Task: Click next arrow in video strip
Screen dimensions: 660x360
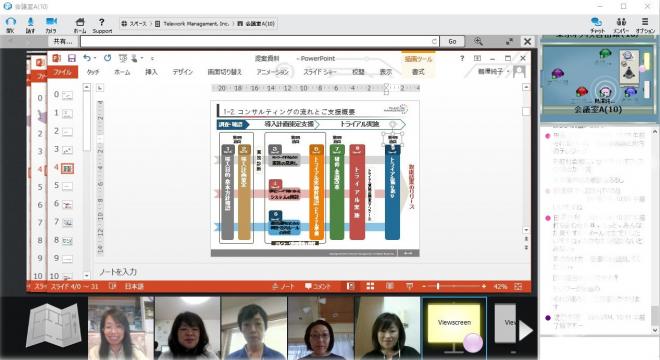Action: click(x=525, y=331)
